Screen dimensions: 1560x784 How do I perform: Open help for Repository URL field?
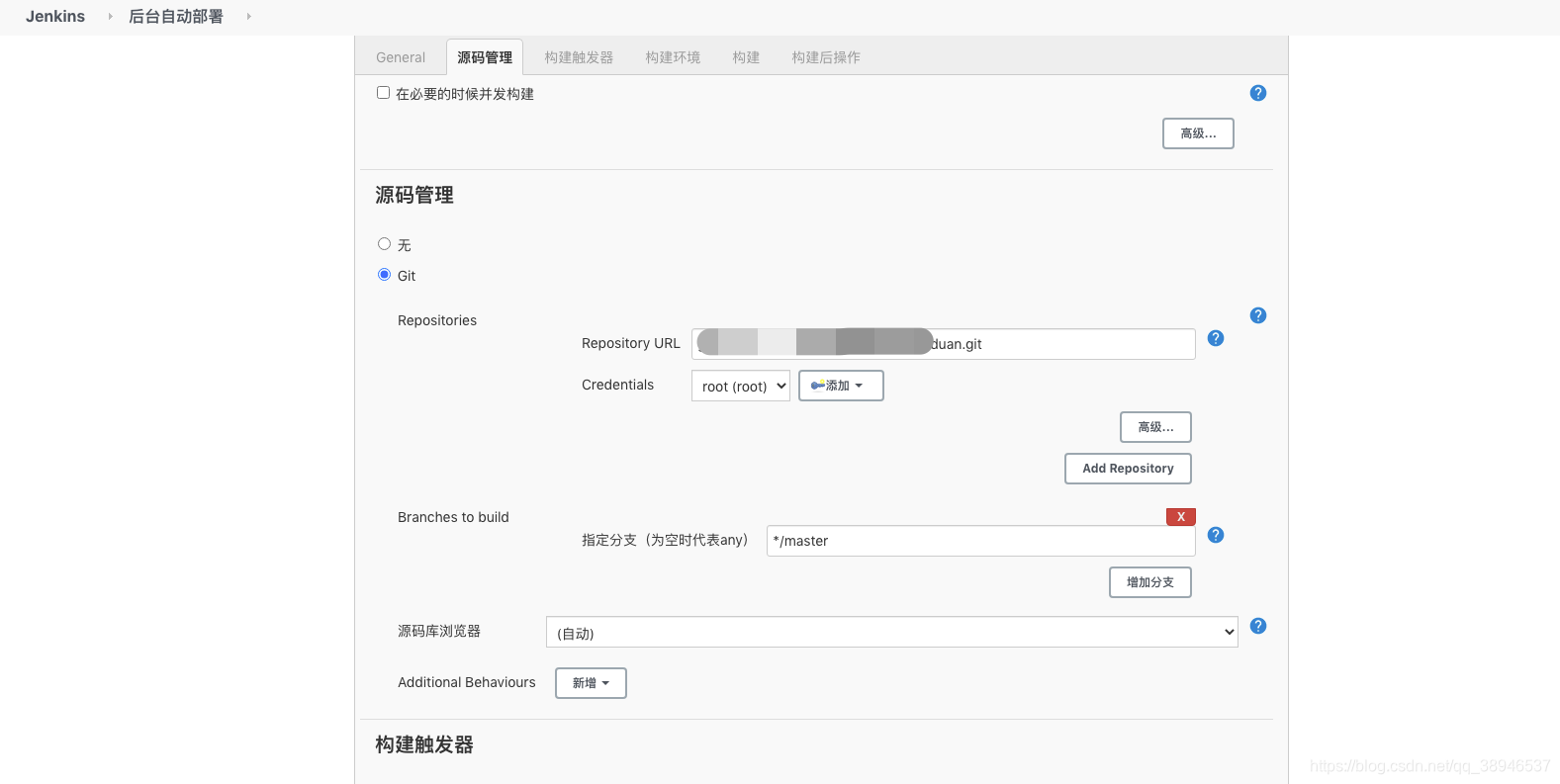[x=1216, y=338]
